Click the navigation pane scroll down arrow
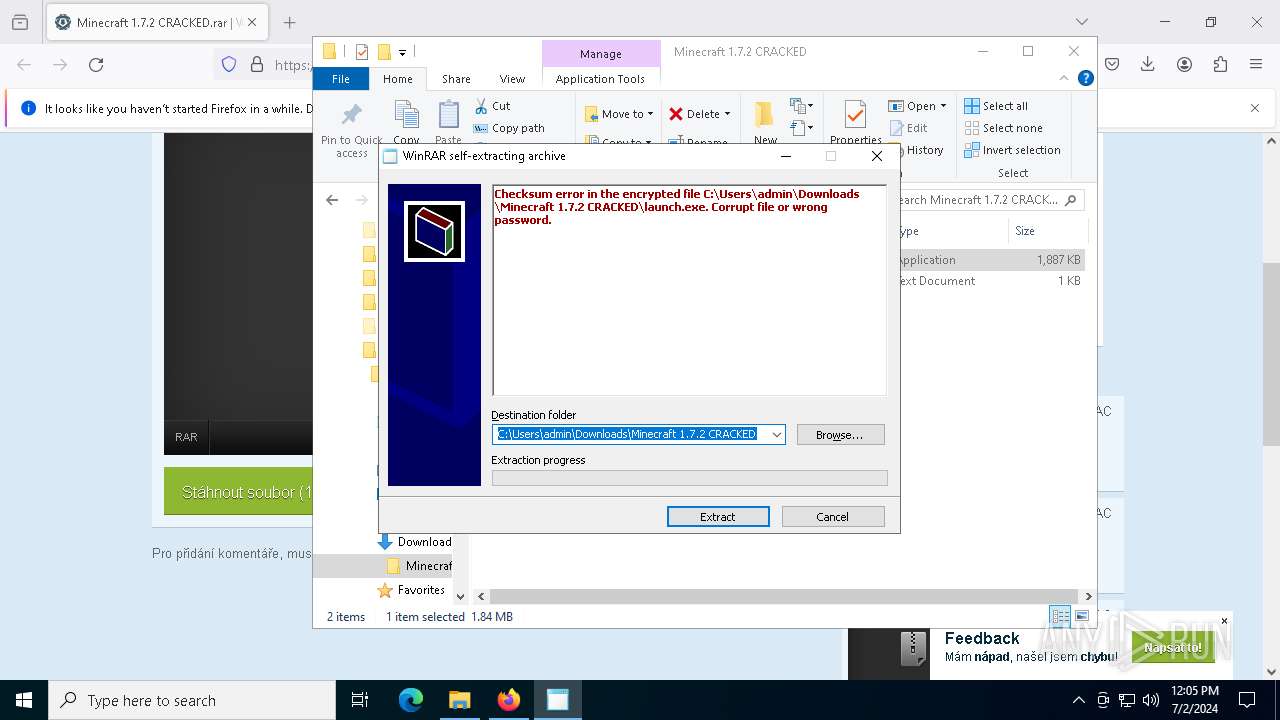The width and height of the screenshot is (1280, 720). [461, 596]
